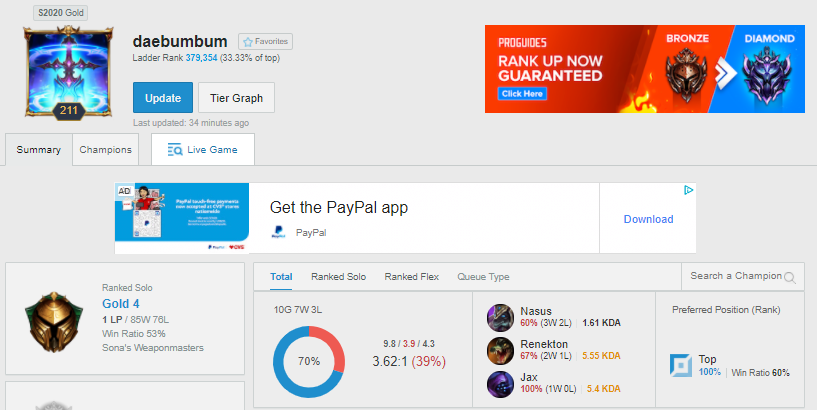The width and height of the screenshot is (817, 410).
Task: Switch to the Champions tab
Action: pyautogui.click(x=106, y=150)
